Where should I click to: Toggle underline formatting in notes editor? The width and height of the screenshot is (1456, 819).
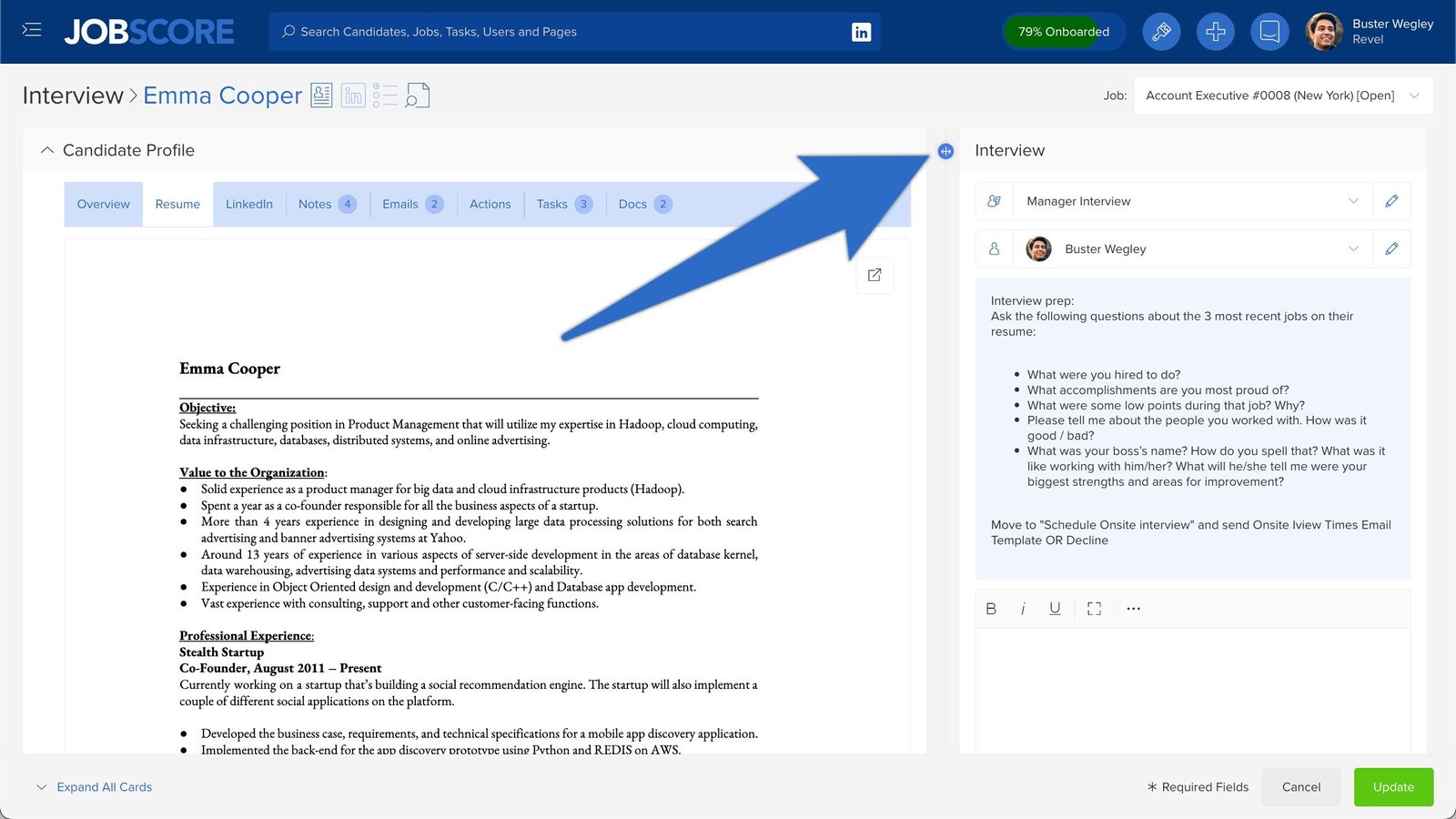1055,609
